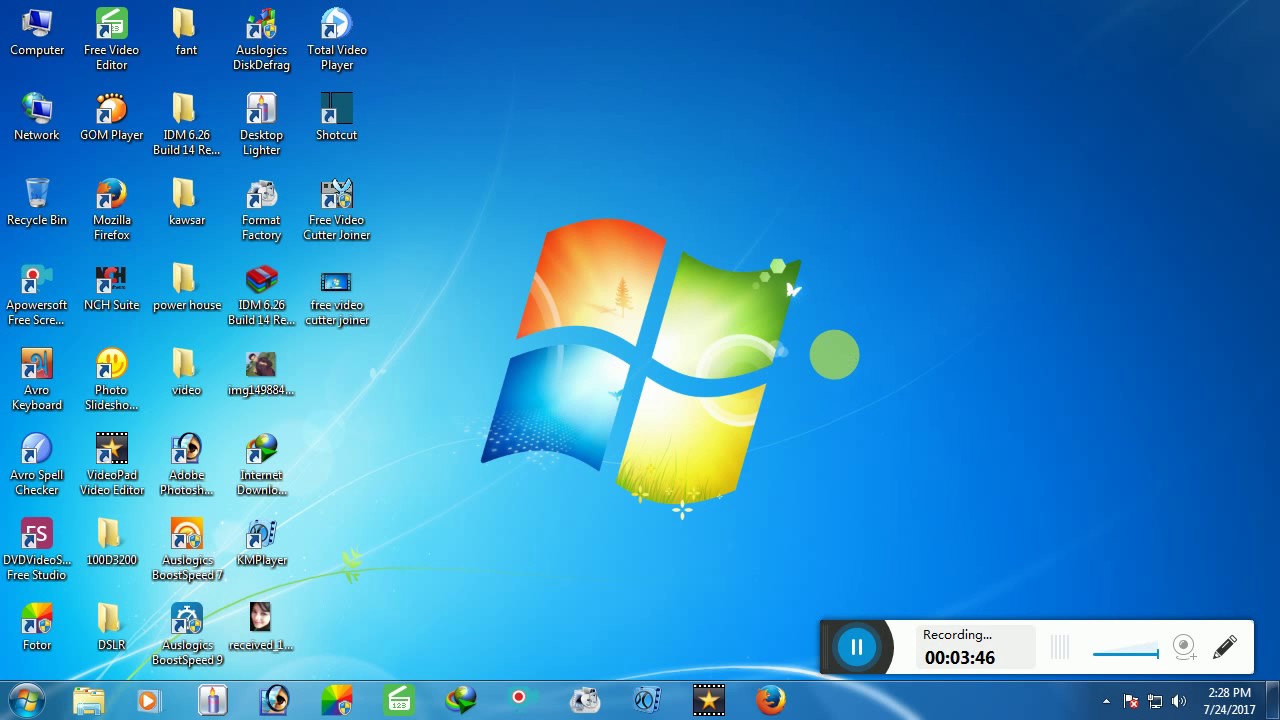Select the Format Factory shortcut
Viewport: 1280px width, 720px height.
(261, 211)
